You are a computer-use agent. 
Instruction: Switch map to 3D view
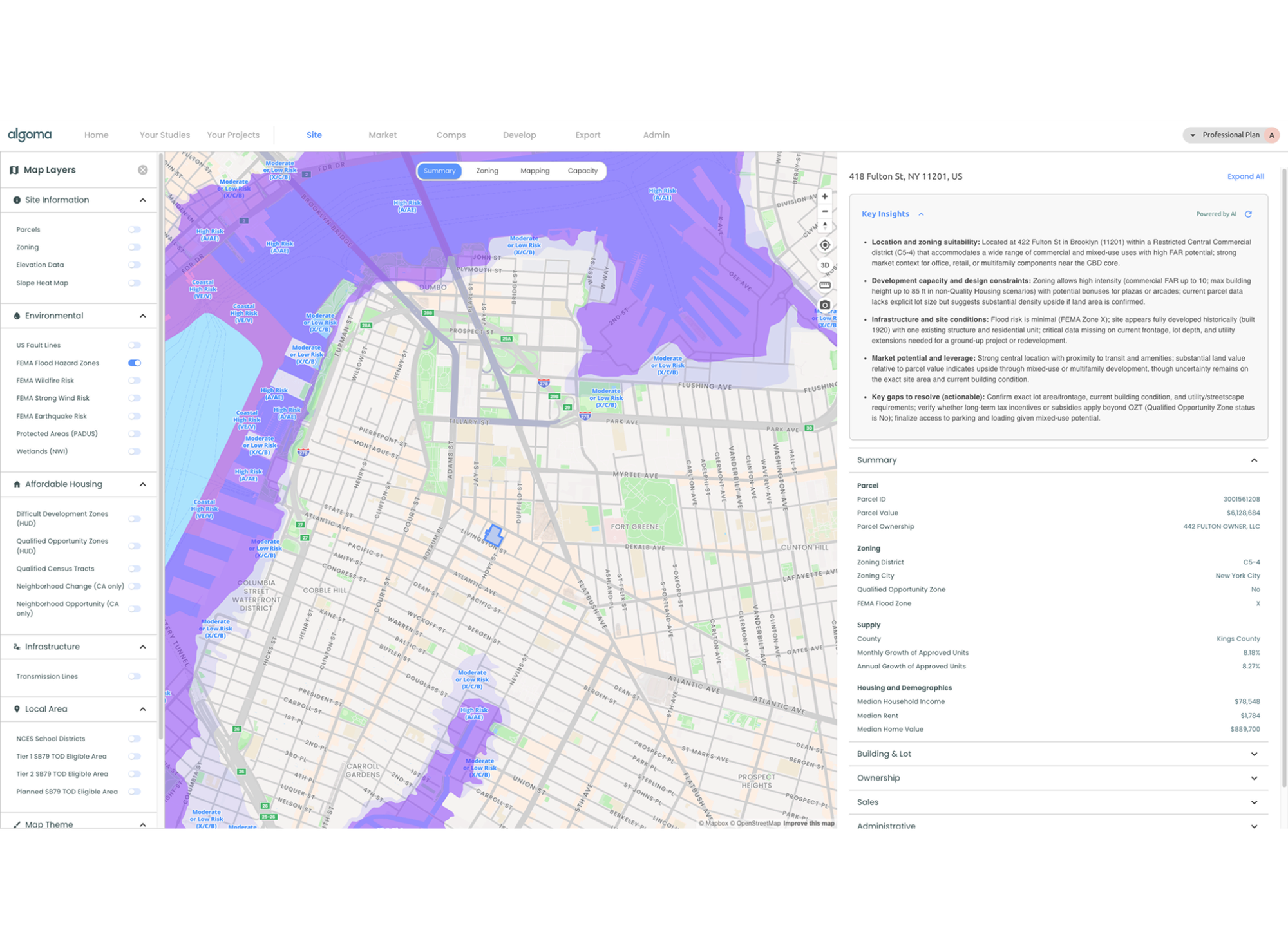tap(824, 265)
